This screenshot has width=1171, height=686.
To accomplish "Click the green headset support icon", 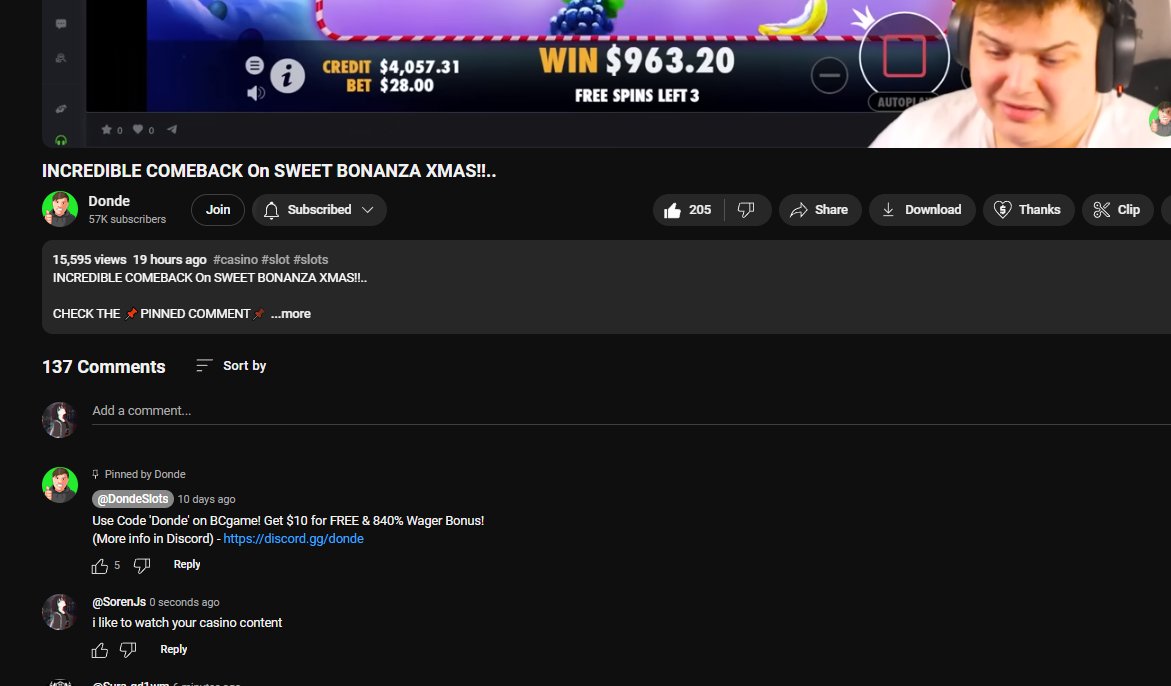I will tap(61, 140).
